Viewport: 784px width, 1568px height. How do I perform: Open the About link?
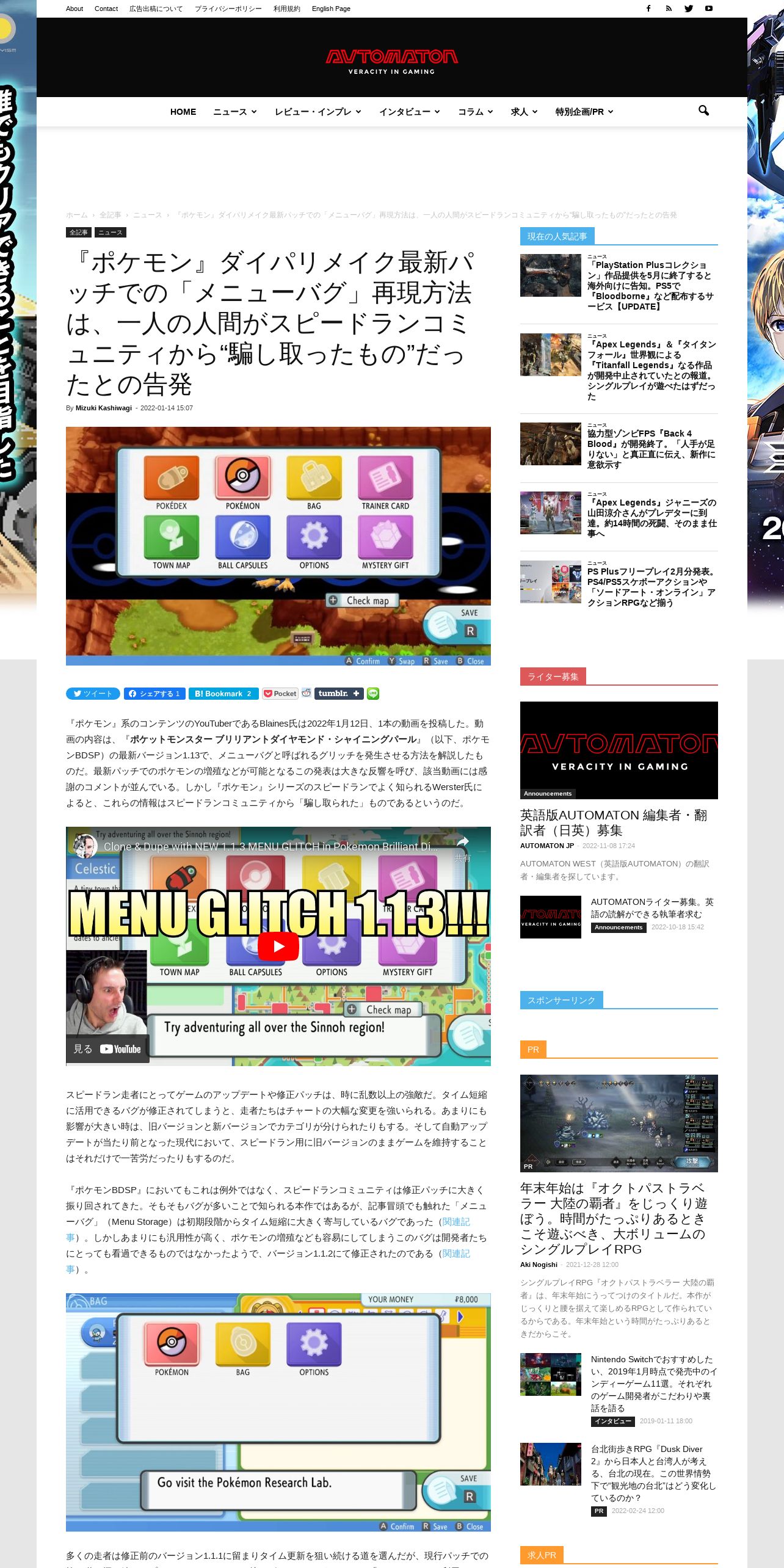(x=74, y=9)
